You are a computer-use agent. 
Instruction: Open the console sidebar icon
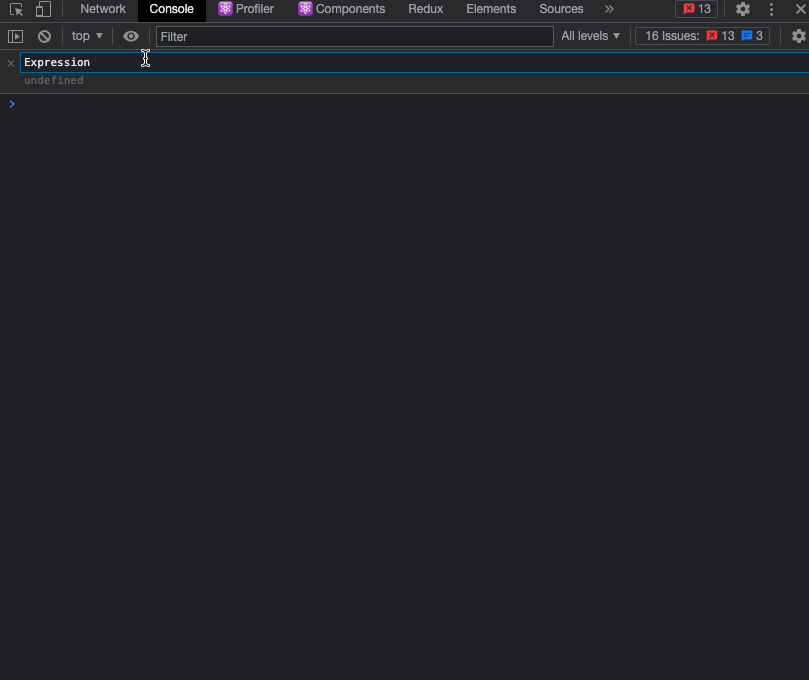[16, 35]
